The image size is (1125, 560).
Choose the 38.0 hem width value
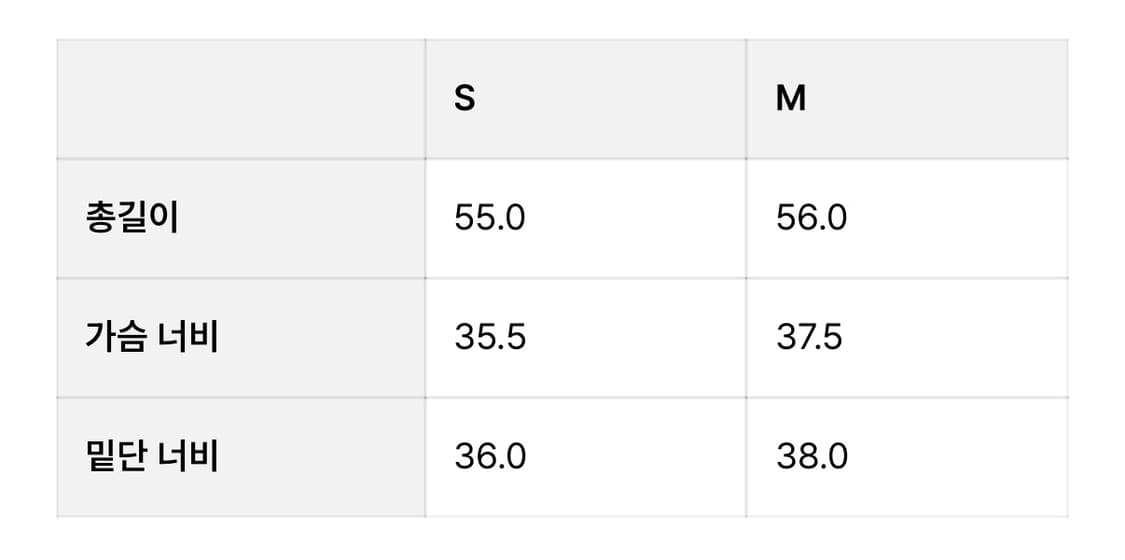[x=811, y=457]
